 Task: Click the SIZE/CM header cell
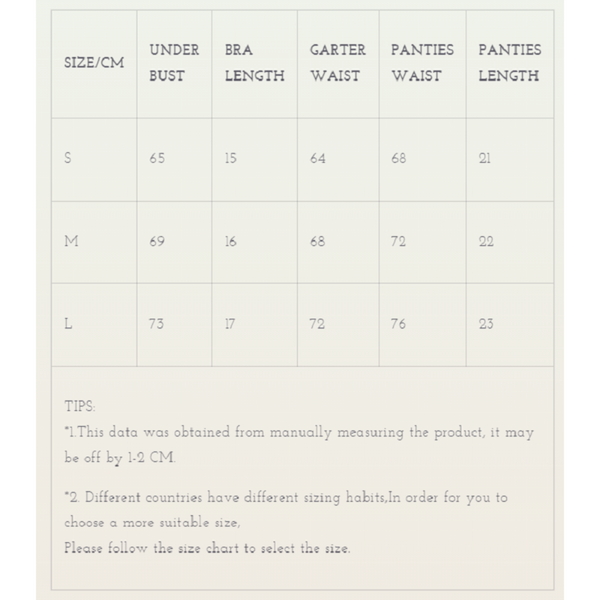point(94,62)
